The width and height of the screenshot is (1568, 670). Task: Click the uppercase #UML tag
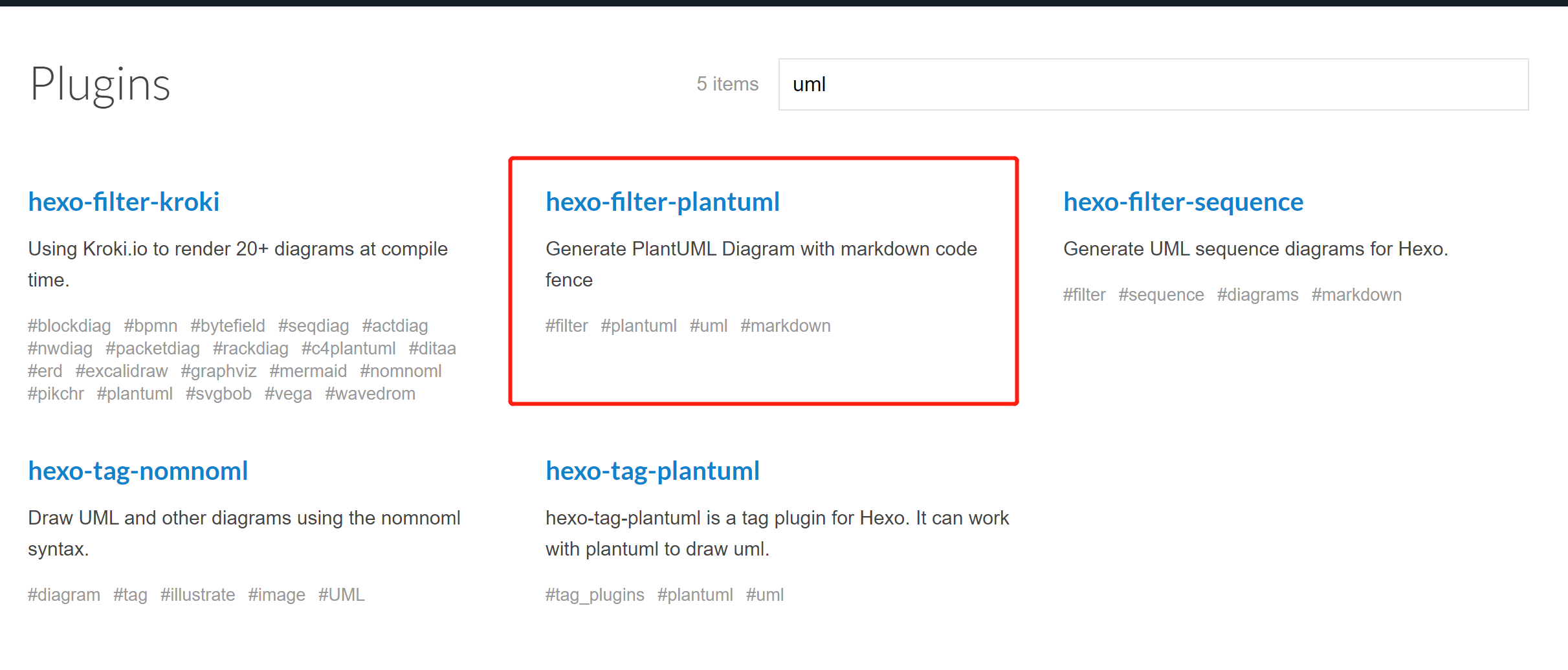(x=341, y=595)
